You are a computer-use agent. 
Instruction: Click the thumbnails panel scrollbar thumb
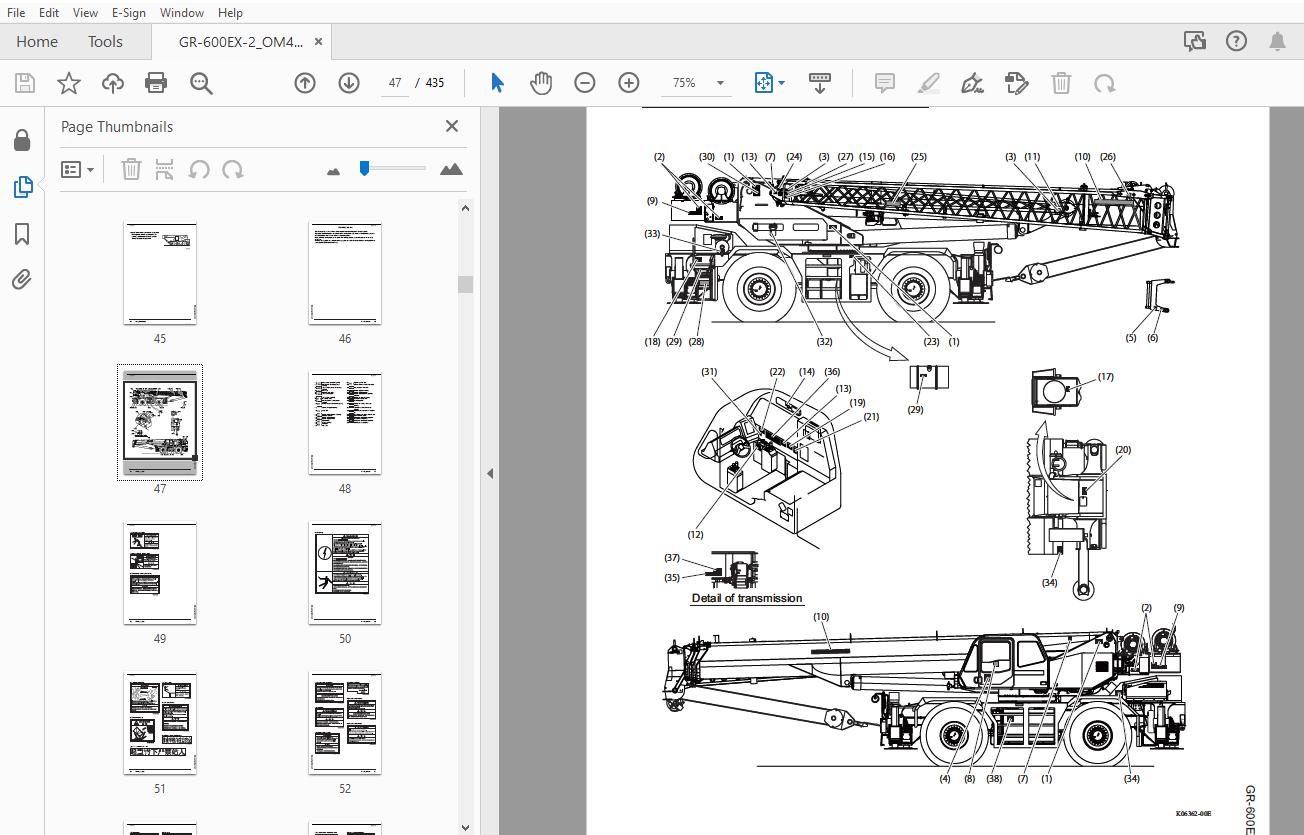(465, 284)
